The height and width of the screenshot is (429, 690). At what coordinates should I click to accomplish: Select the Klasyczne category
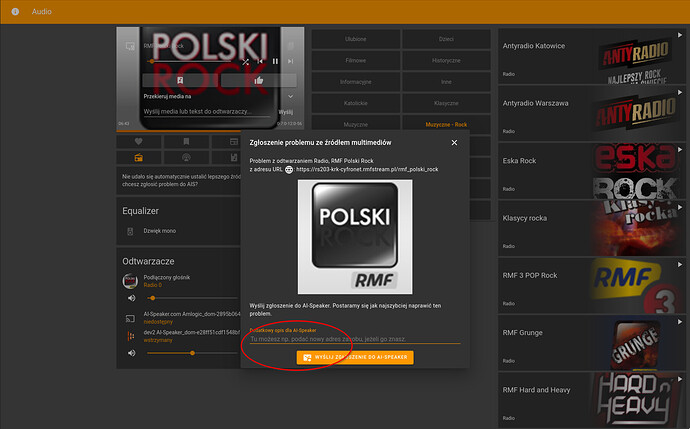(446, 103)
